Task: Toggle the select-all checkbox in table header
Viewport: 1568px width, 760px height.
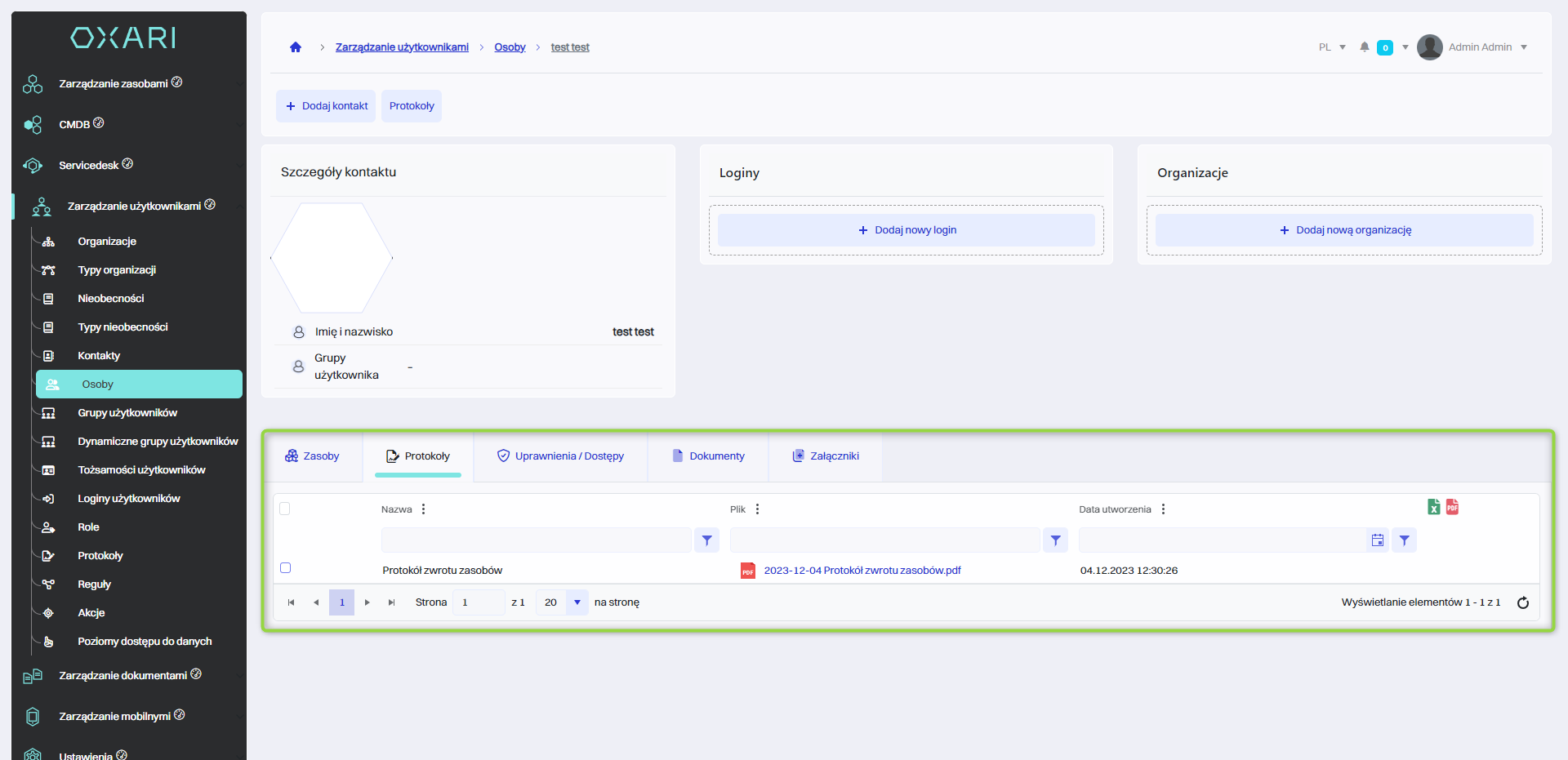Action: click(285, 509)
